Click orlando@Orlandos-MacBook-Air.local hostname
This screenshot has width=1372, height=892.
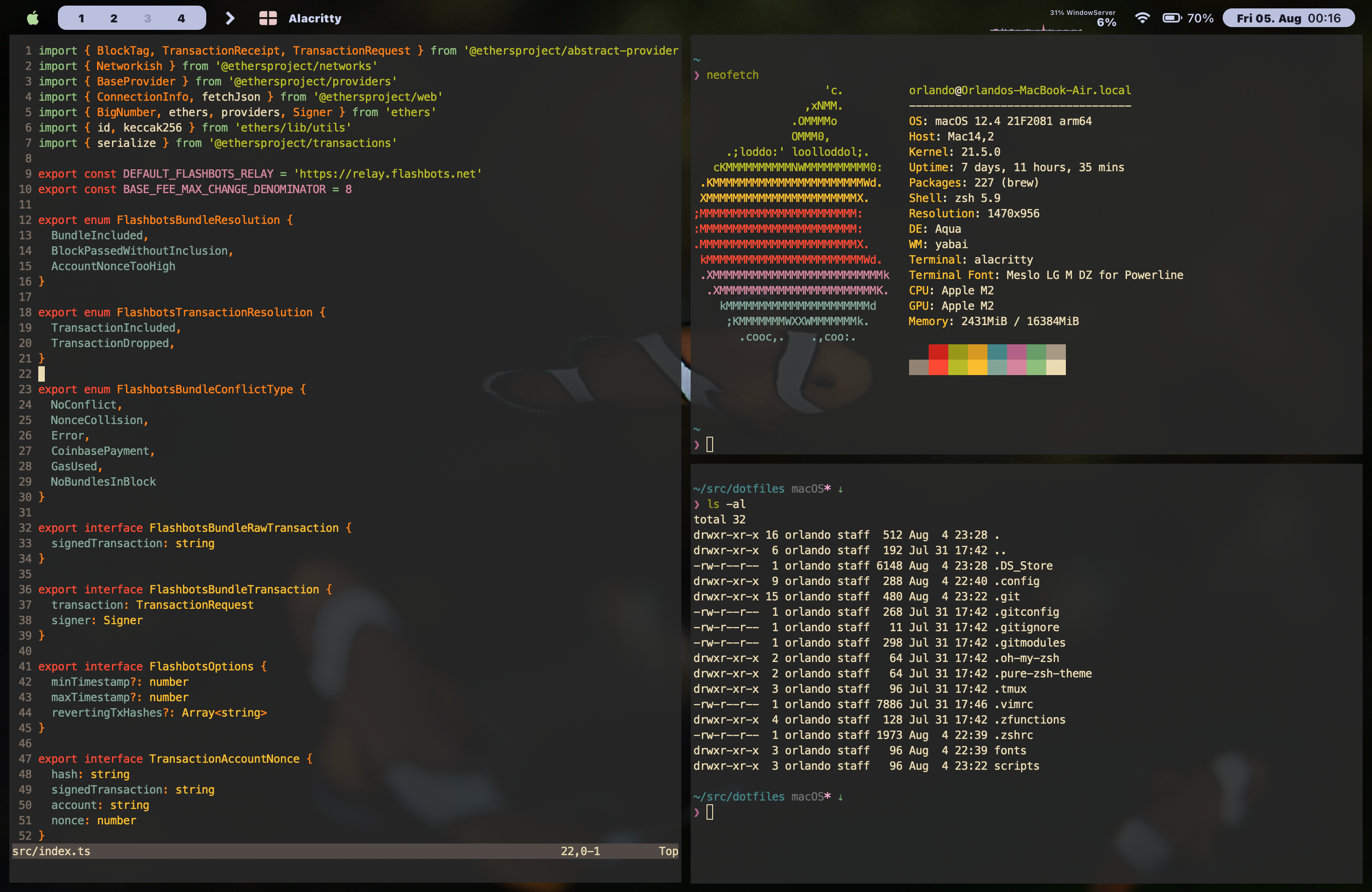coord(1020,91)
